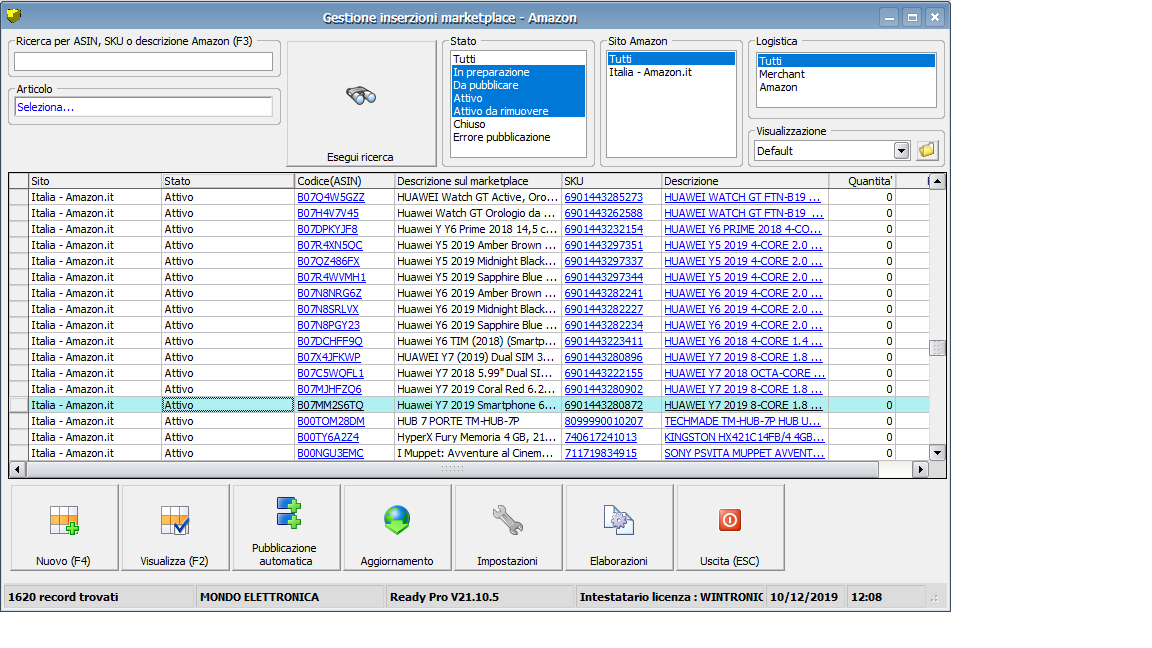Image resolution: width=1152 pixels, height=648 pixels.
Task: Open description link TECHMADE TM-HUB-7P HUB
Action: (x=742, y=421)
